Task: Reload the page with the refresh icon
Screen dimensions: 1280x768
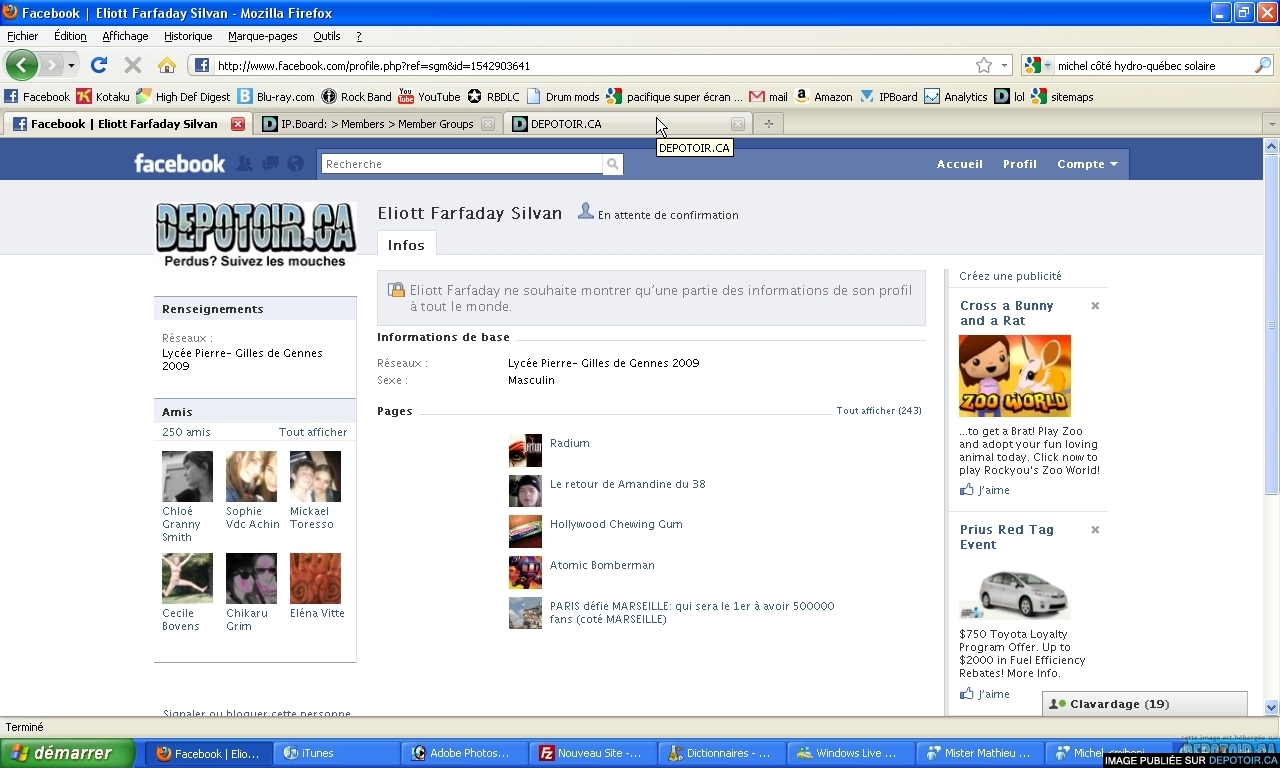Action: click(x=98, y=65)
